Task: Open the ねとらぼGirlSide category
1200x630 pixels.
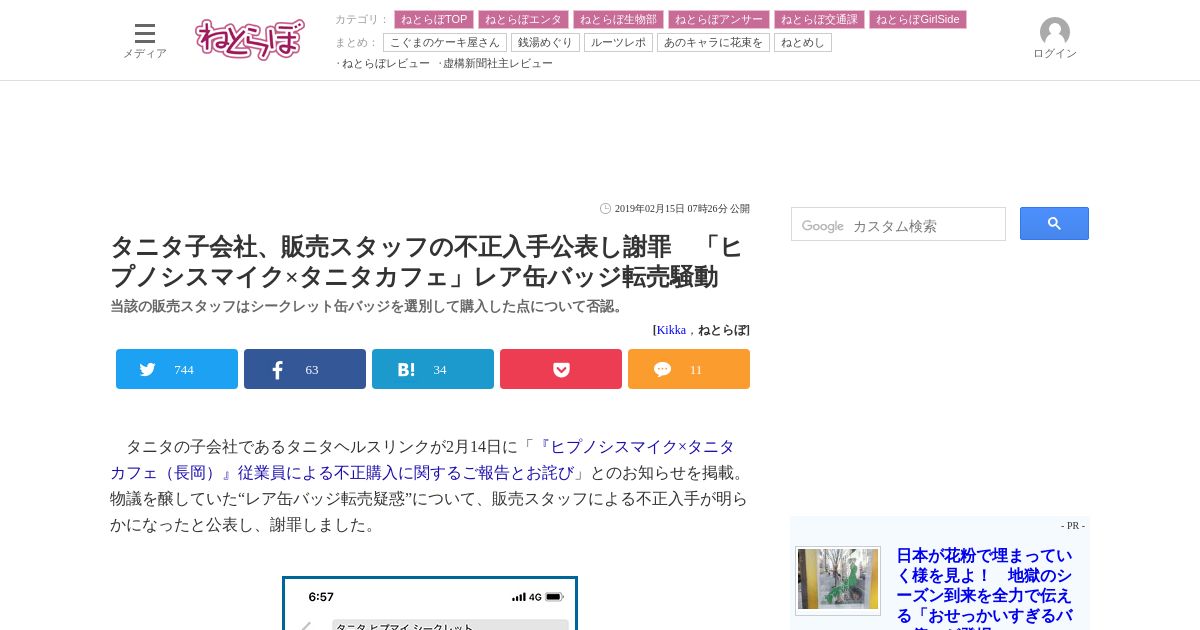Action: pos(918,19)
